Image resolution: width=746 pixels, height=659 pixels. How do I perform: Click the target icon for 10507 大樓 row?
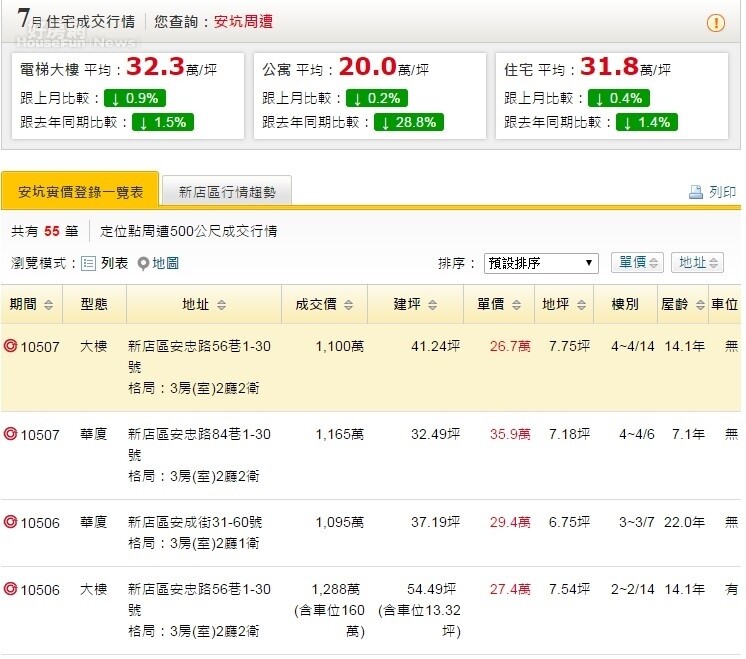[10, 345]
